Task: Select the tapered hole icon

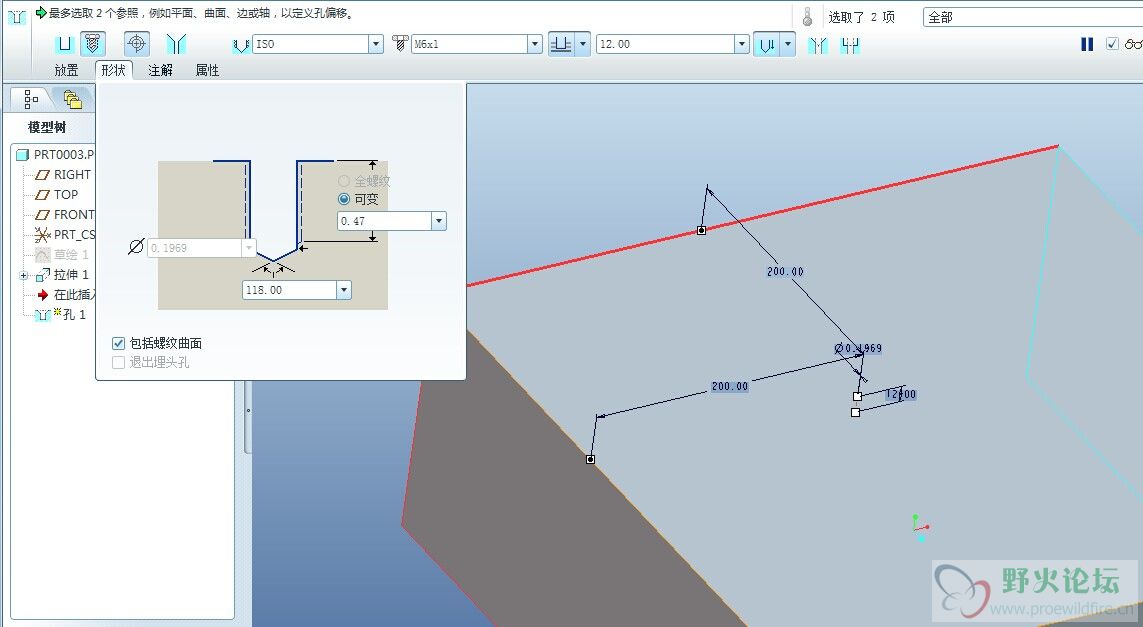Action: click(176, 44)
